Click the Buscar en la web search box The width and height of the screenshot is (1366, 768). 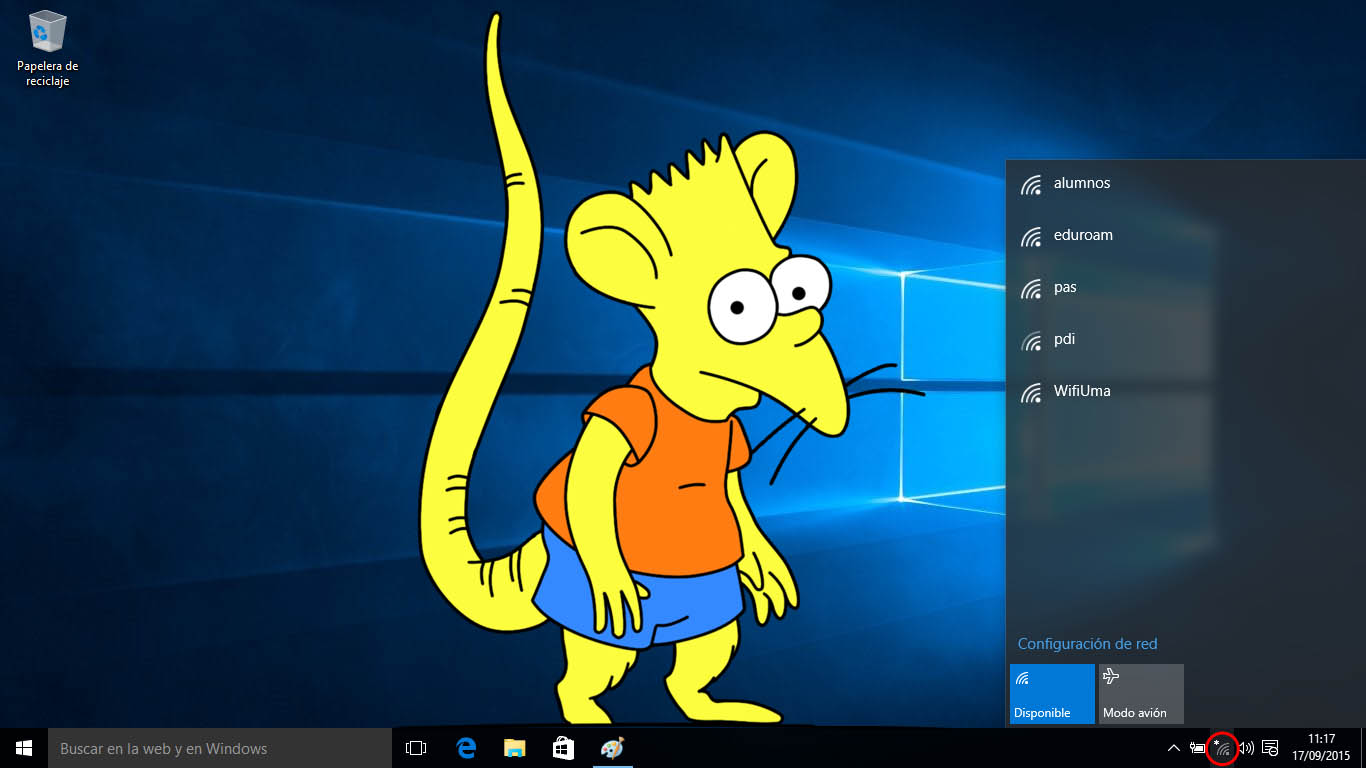(220, 748)
